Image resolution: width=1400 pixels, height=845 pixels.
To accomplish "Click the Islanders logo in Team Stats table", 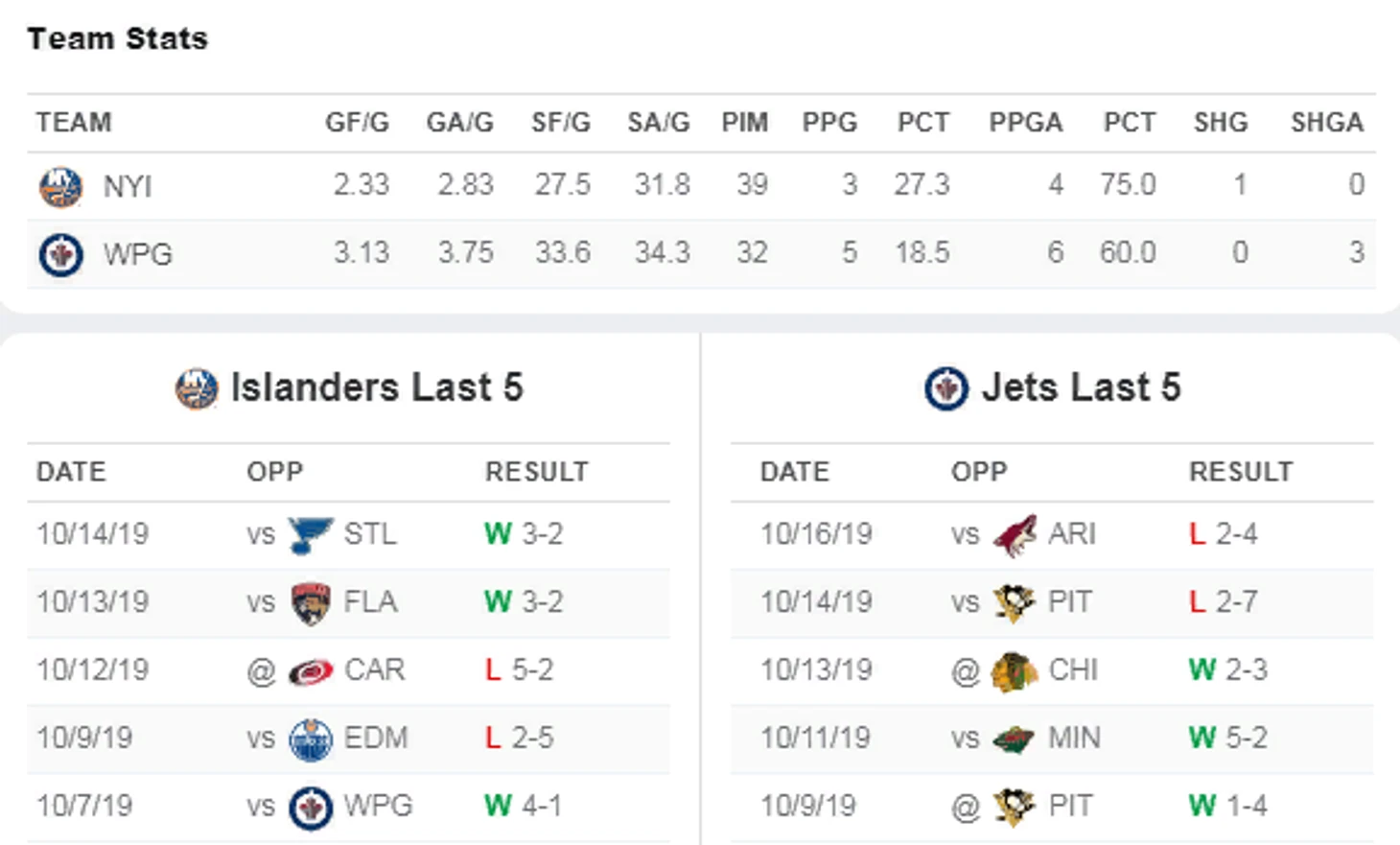I will (59, 186).
